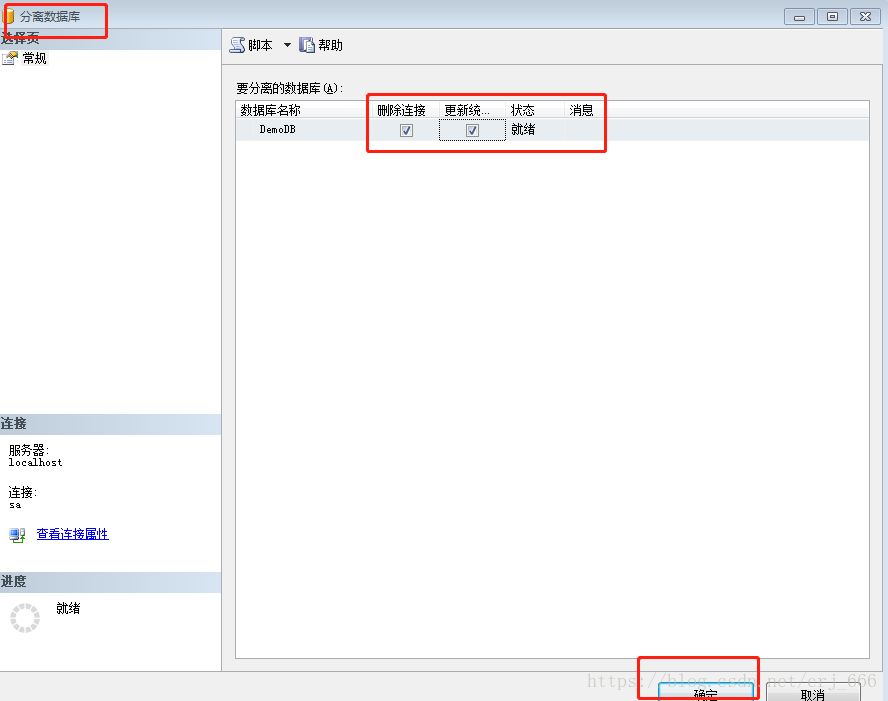Click the progress spinner indicator
The image size is (888, 701).
tap(25, 618)
